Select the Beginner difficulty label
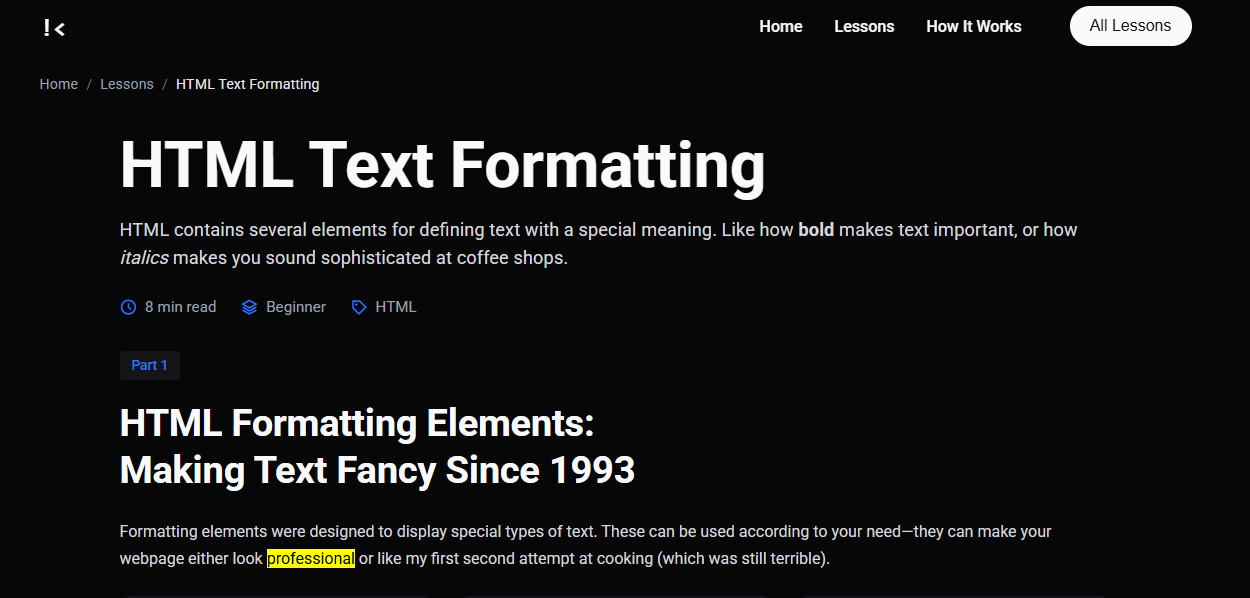 296,307
